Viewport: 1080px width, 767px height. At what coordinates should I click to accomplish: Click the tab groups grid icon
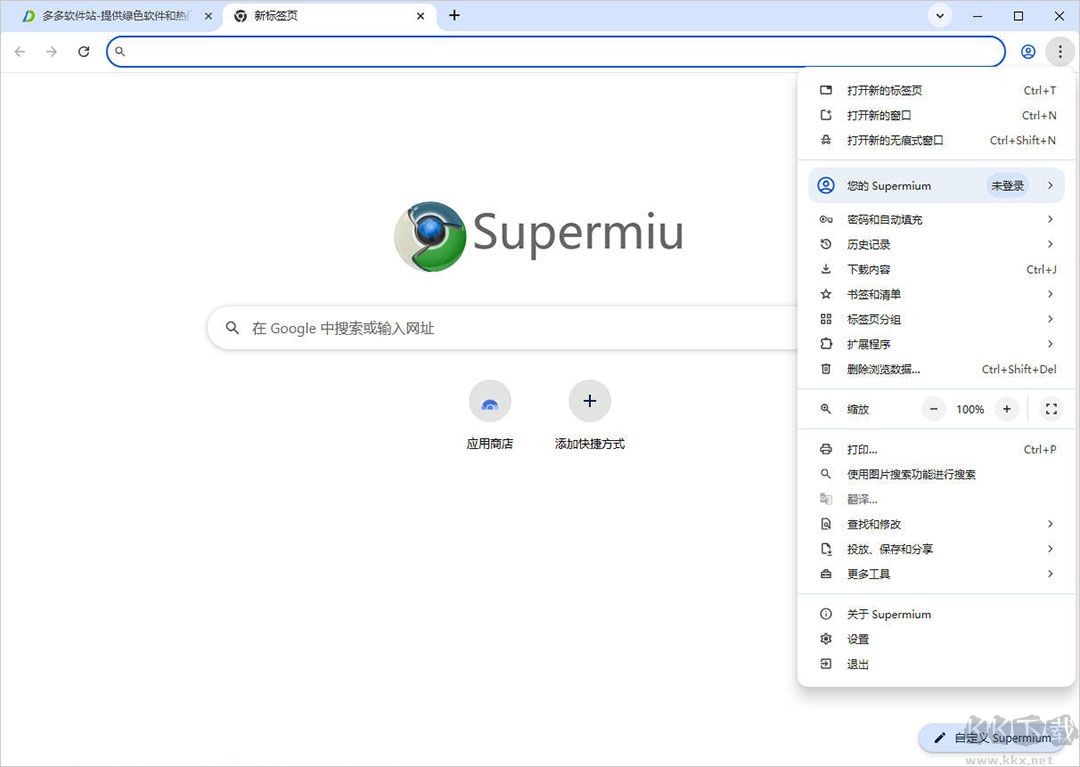pos(826,319)
